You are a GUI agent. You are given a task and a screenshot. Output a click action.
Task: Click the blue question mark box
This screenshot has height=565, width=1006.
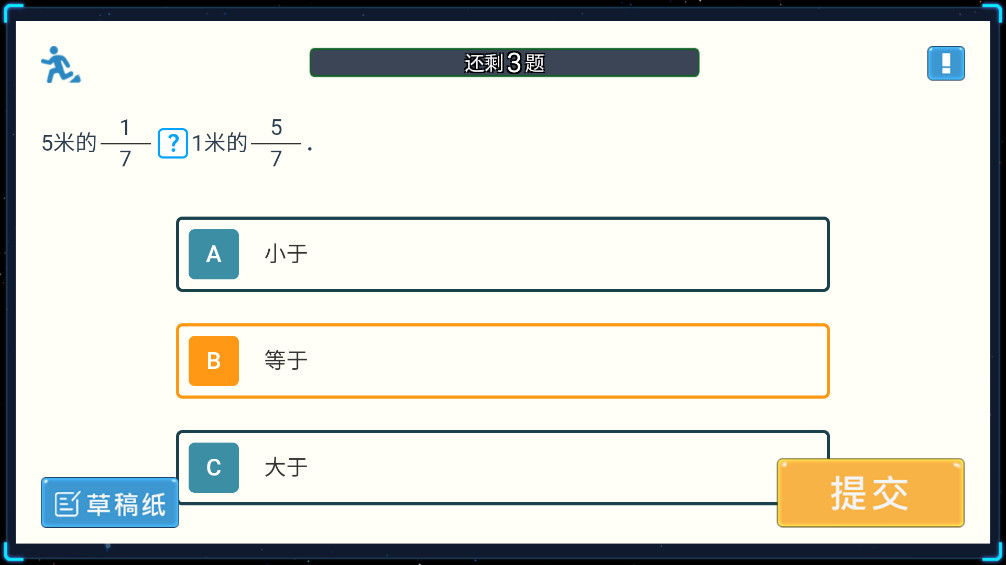(x=173, y=143)
